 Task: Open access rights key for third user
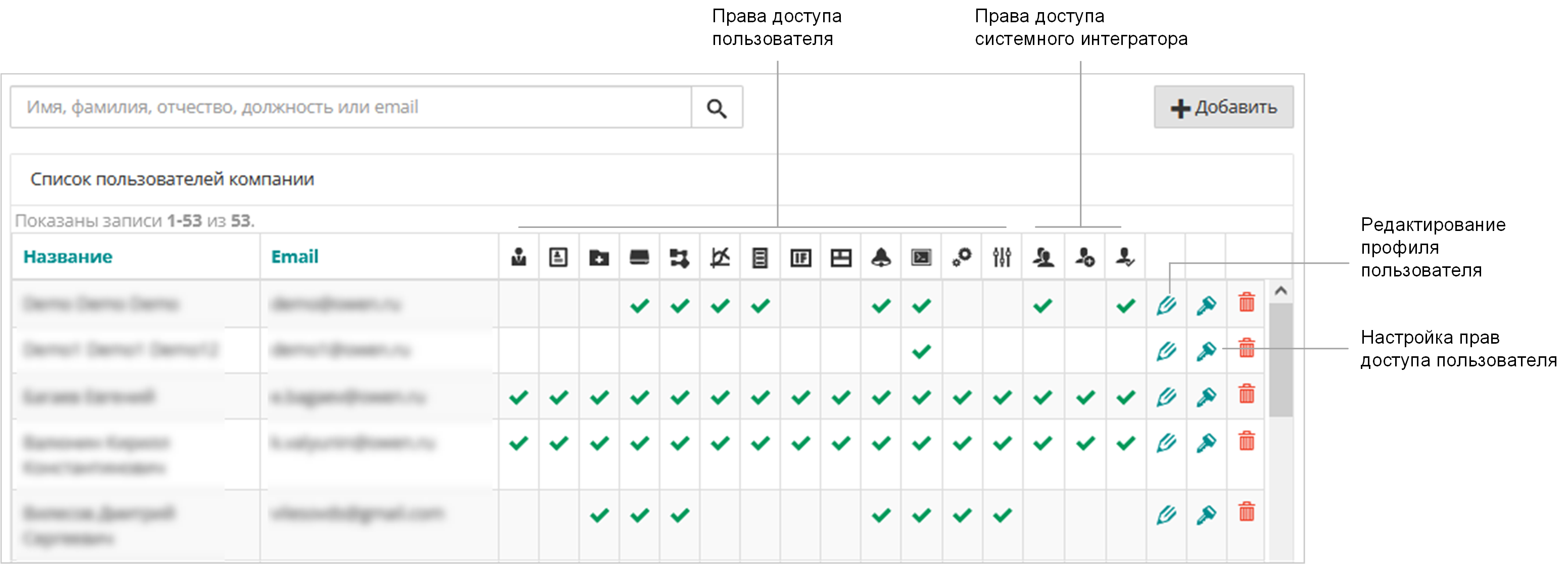pos(1206,397)
